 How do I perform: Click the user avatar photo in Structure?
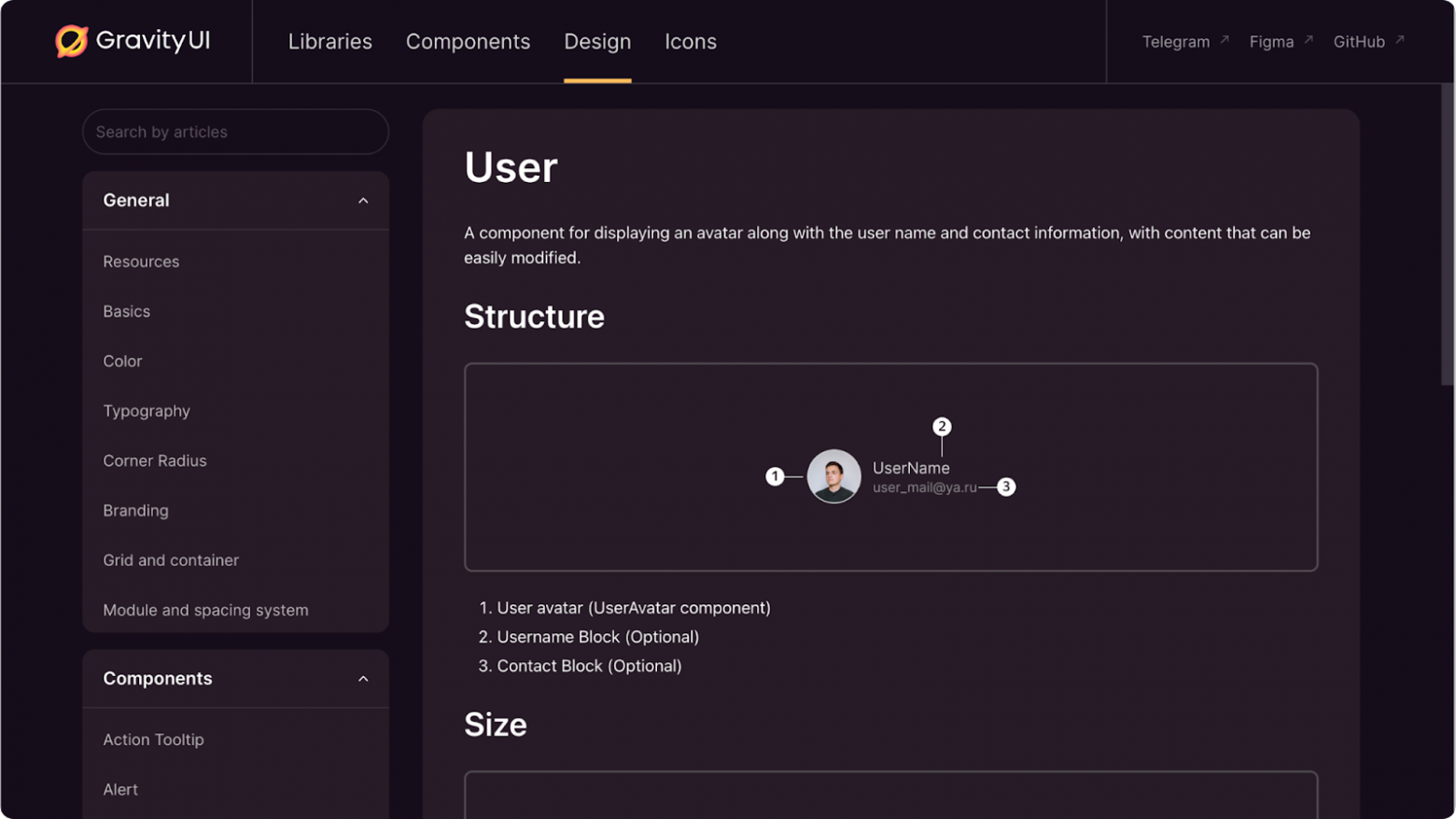833,476
